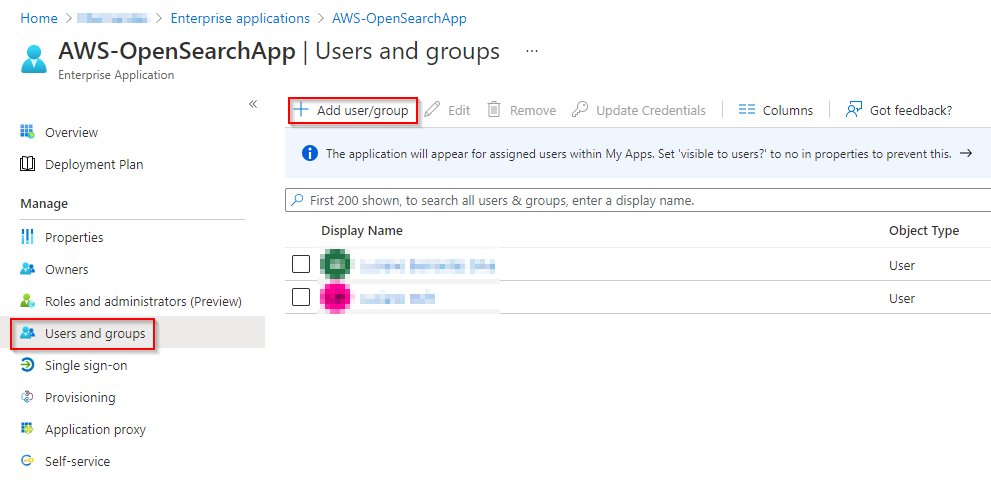This screenshot has width=991, height=487.
Task: Click the Users and groups icon
Action: (27, 333)
